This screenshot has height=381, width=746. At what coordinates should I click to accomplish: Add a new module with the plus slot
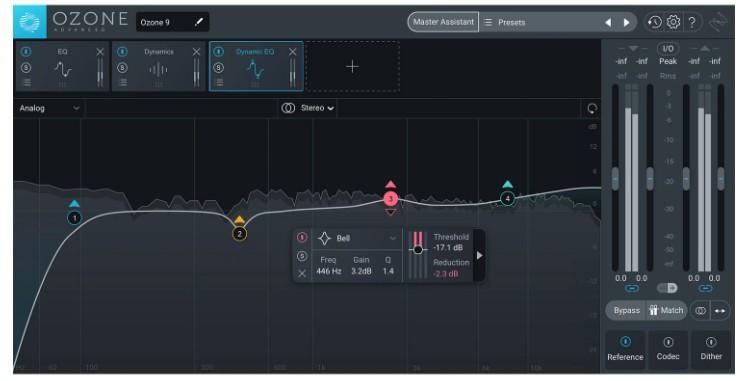352,67
